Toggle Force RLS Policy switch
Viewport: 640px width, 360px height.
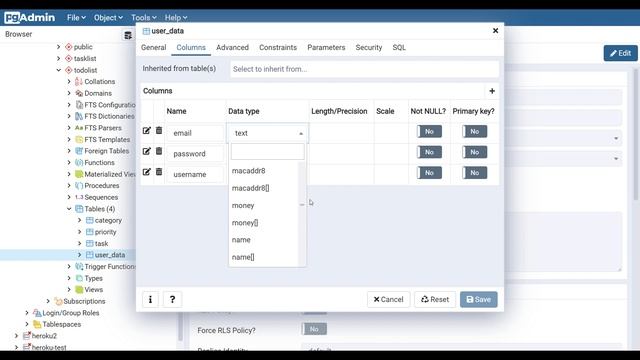pyautogui.click(x=314, y=329)
